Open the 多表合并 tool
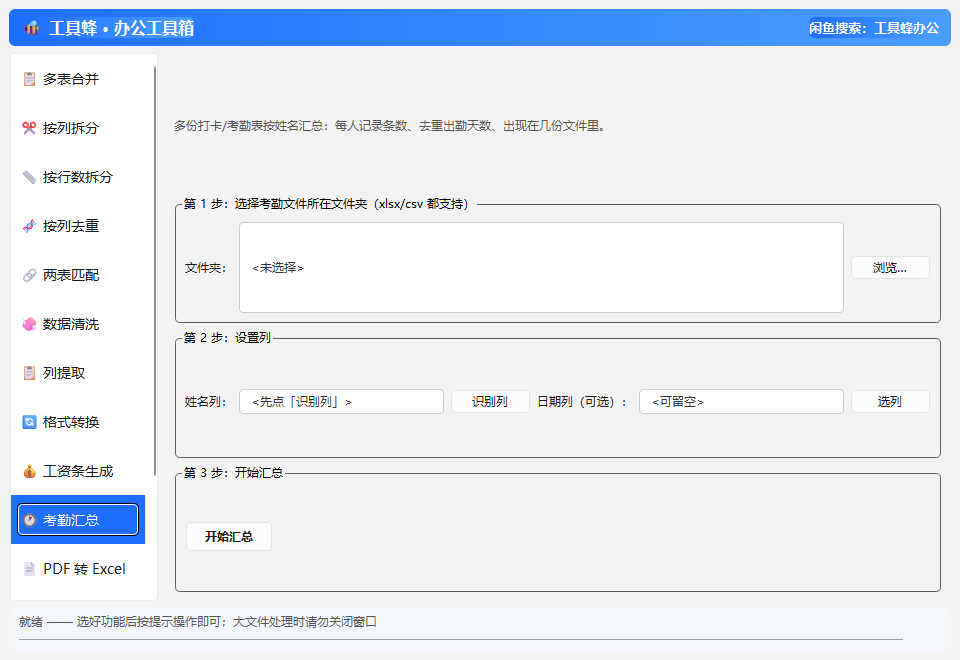 click(x=78, y=79)
